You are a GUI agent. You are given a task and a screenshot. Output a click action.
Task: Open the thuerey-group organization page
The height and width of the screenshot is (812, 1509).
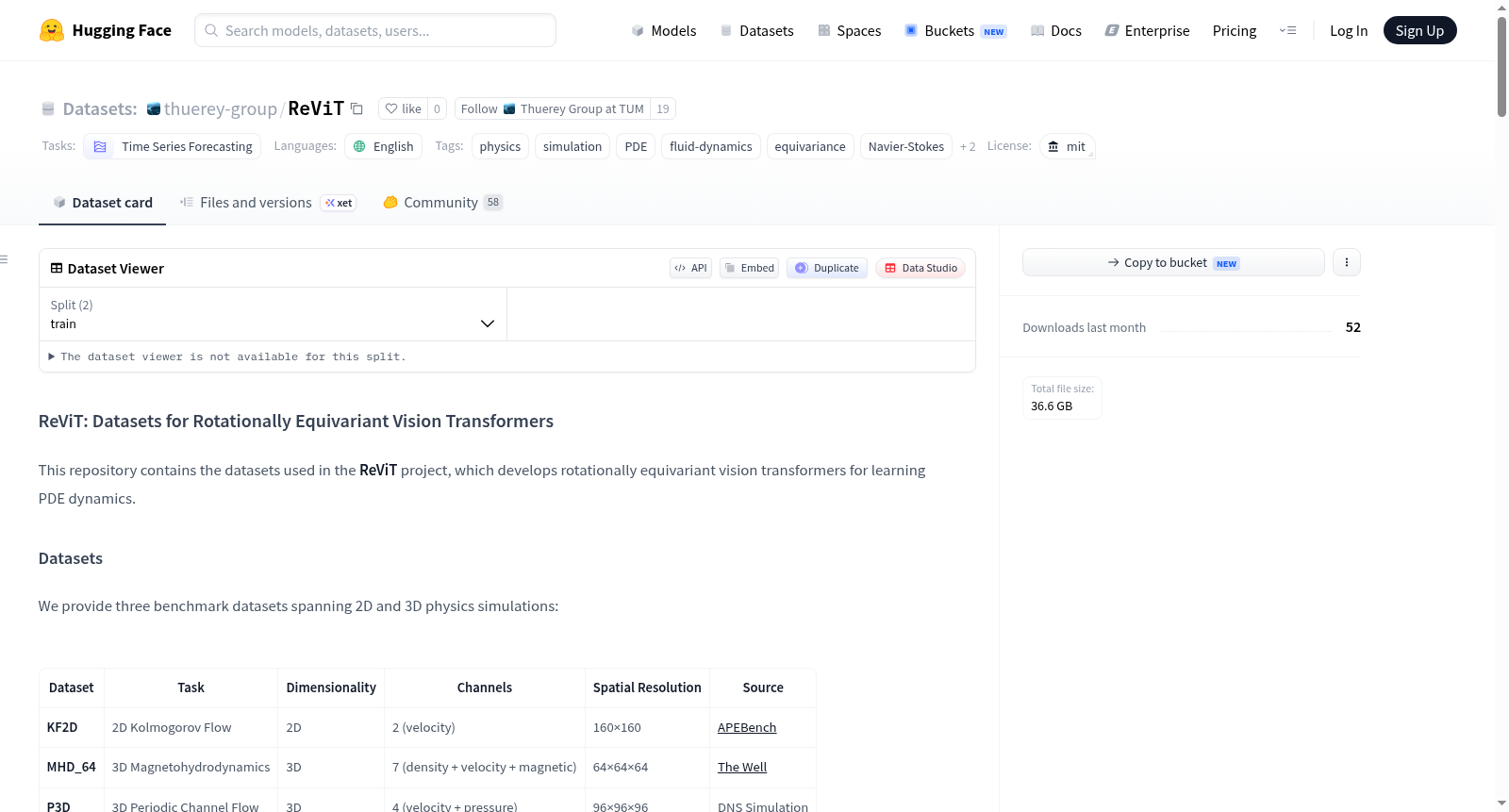[221, 108]
